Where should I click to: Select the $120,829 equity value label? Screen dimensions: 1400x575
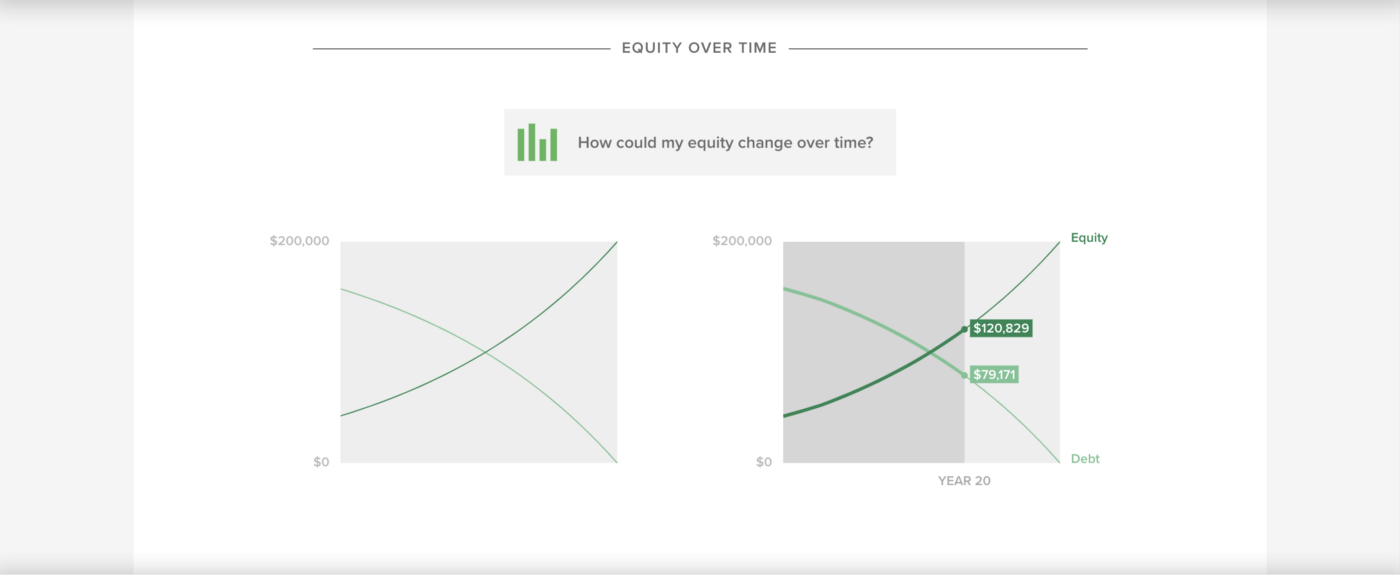click(1001, 328)
